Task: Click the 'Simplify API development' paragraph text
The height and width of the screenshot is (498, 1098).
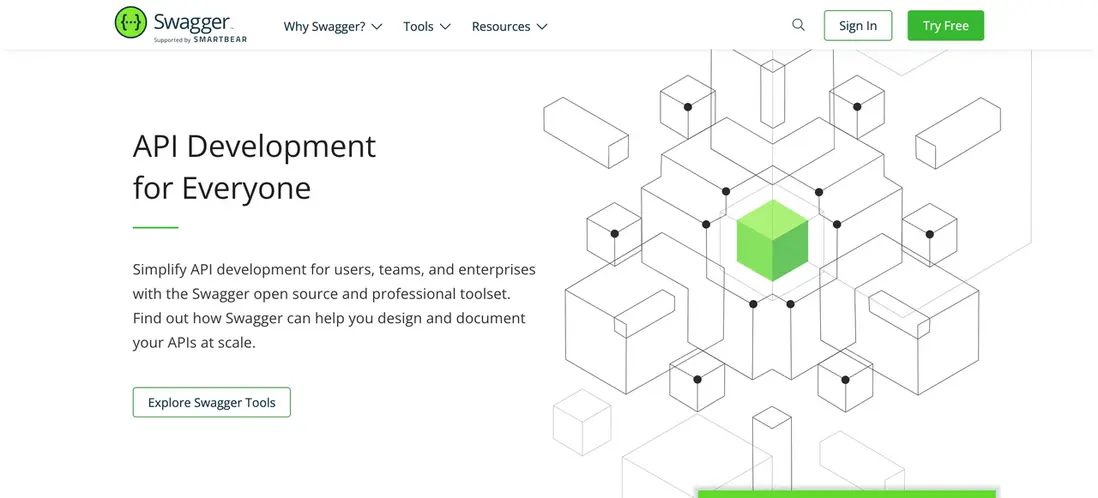Action: [333, 306]
